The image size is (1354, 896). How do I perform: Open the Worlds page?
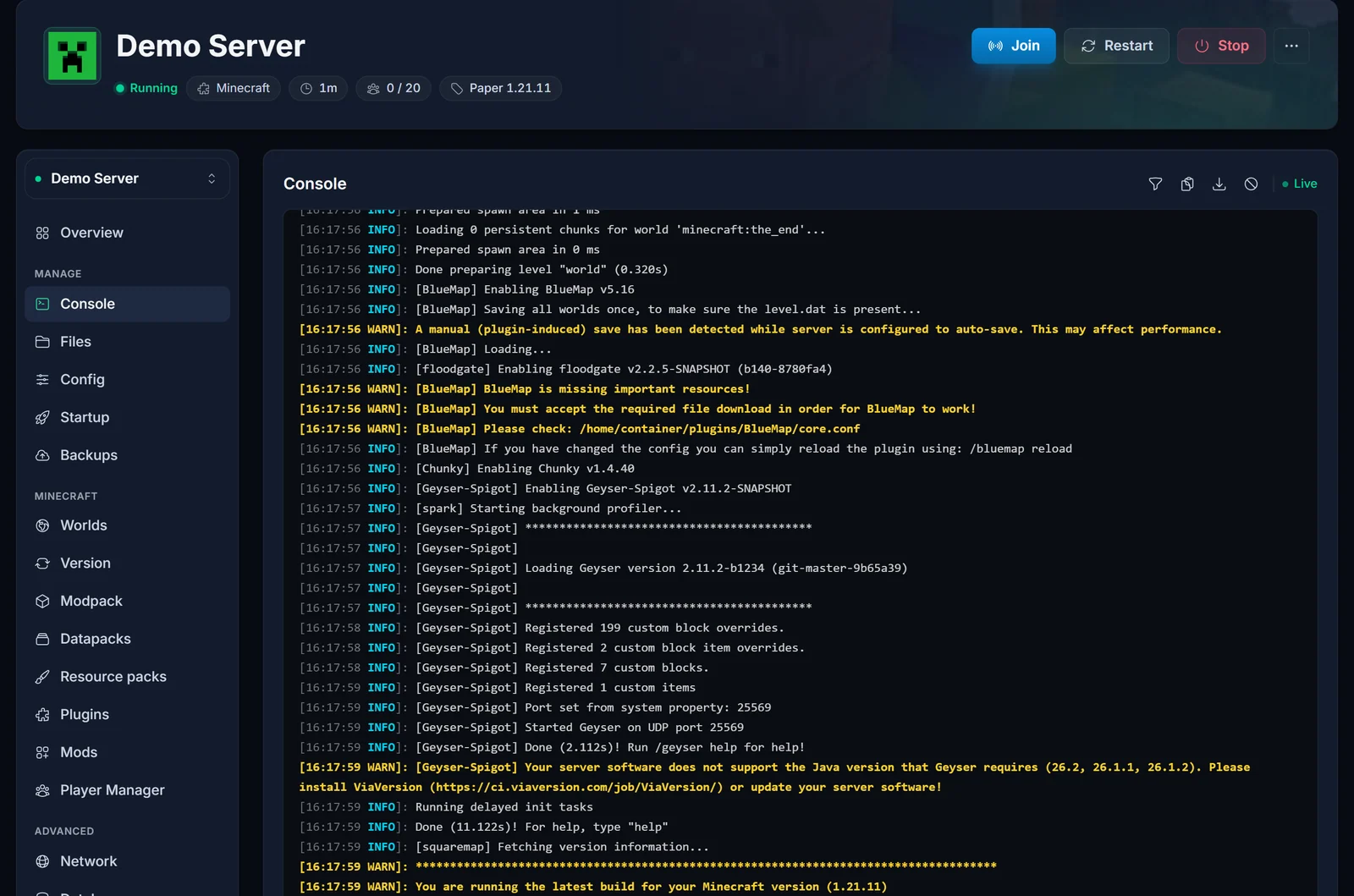click(127, 525)
